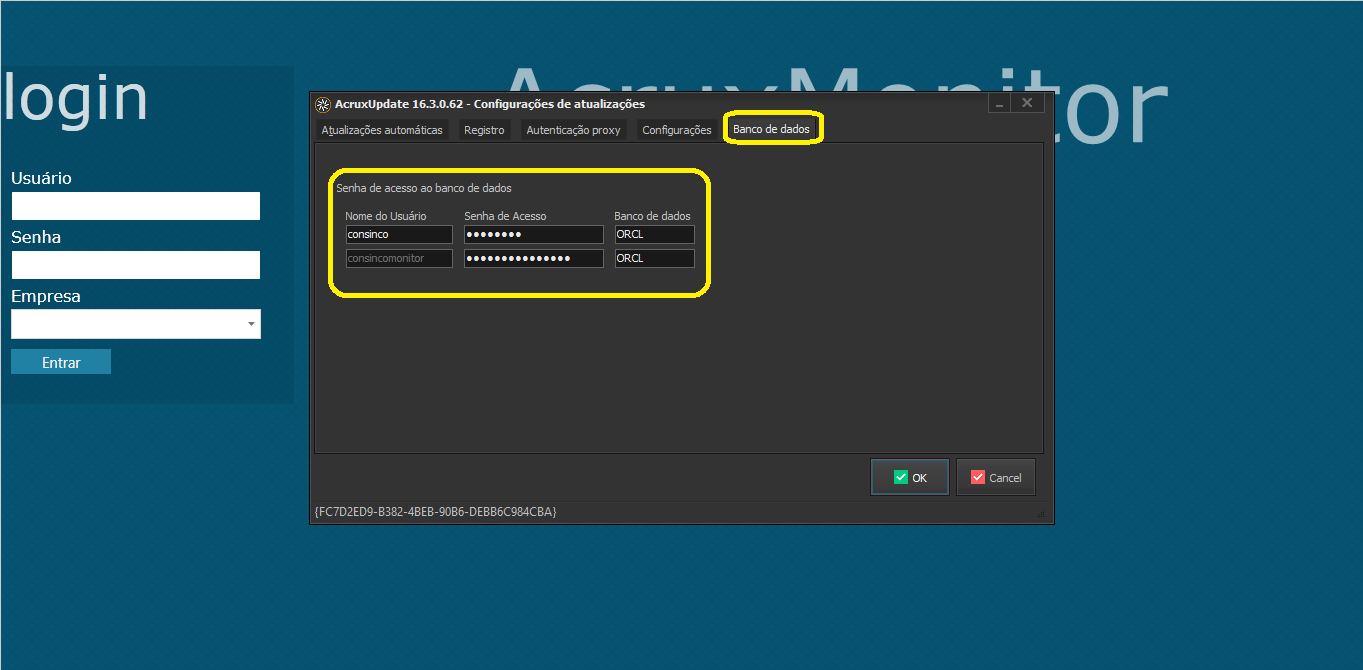Click the AcruxUpdate title bar icon
The image size is (1363, 670).
pyautogui.click(x=322, y=104)
